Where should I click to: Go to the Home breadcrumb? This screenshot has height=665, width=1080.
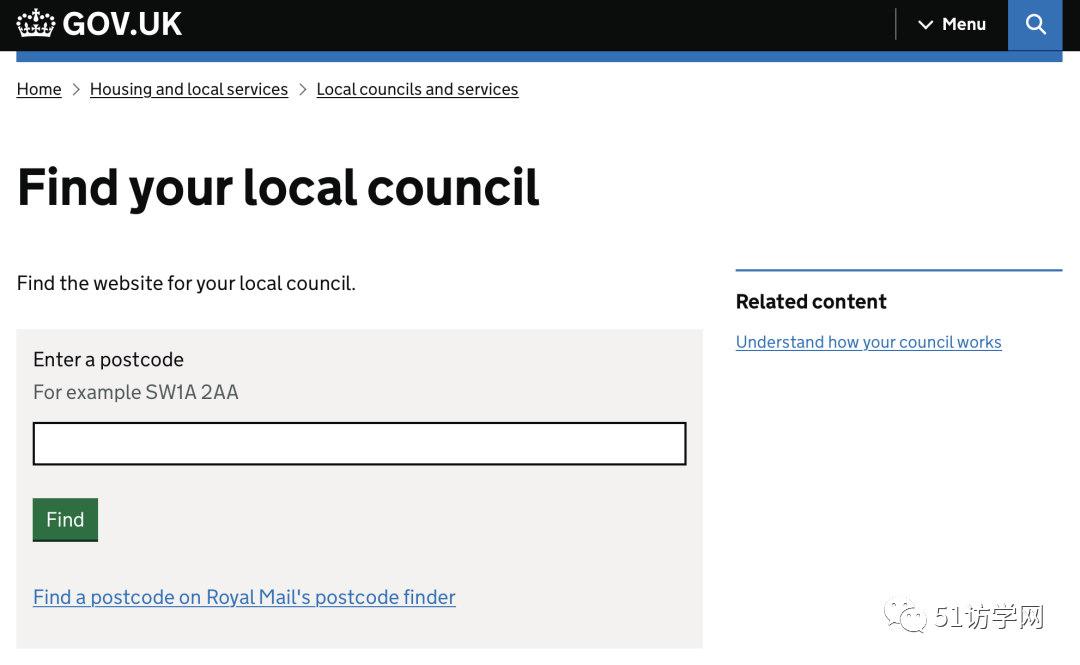pos(39,90)
